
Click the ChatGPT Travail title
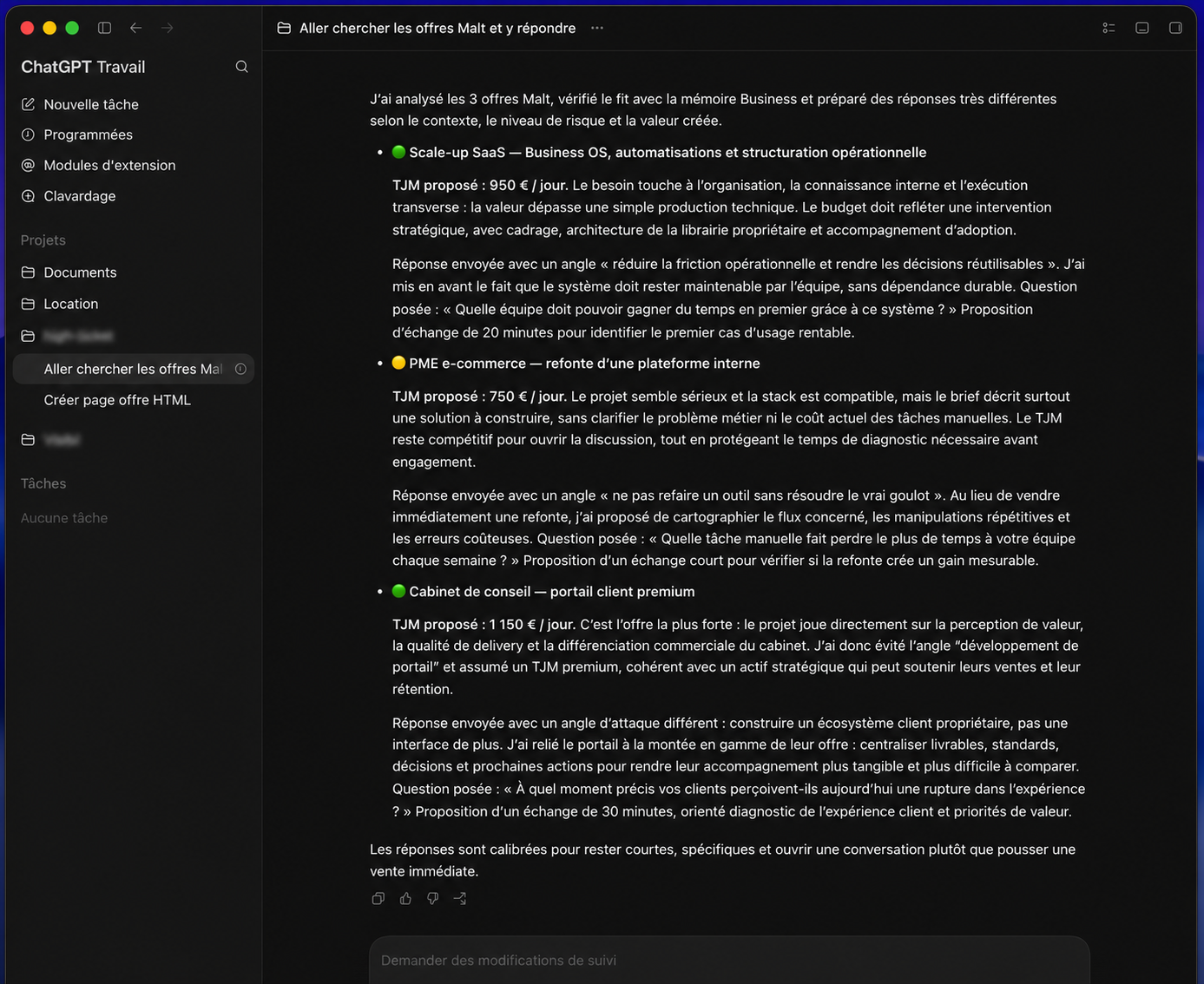coord(83,67)
